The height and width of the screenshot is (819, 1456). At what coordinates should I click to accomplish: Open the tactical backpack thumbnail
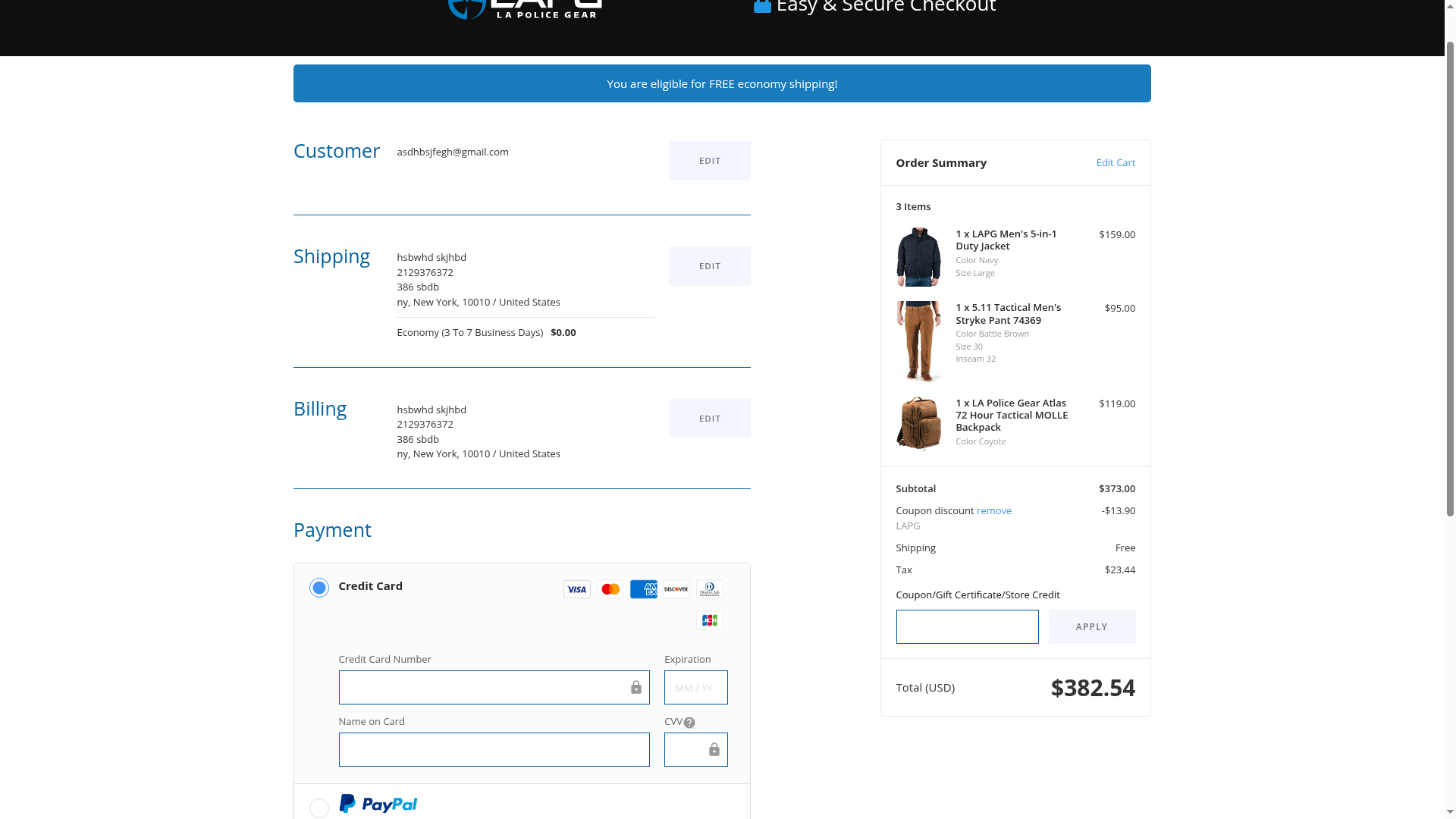click(918, 423)
